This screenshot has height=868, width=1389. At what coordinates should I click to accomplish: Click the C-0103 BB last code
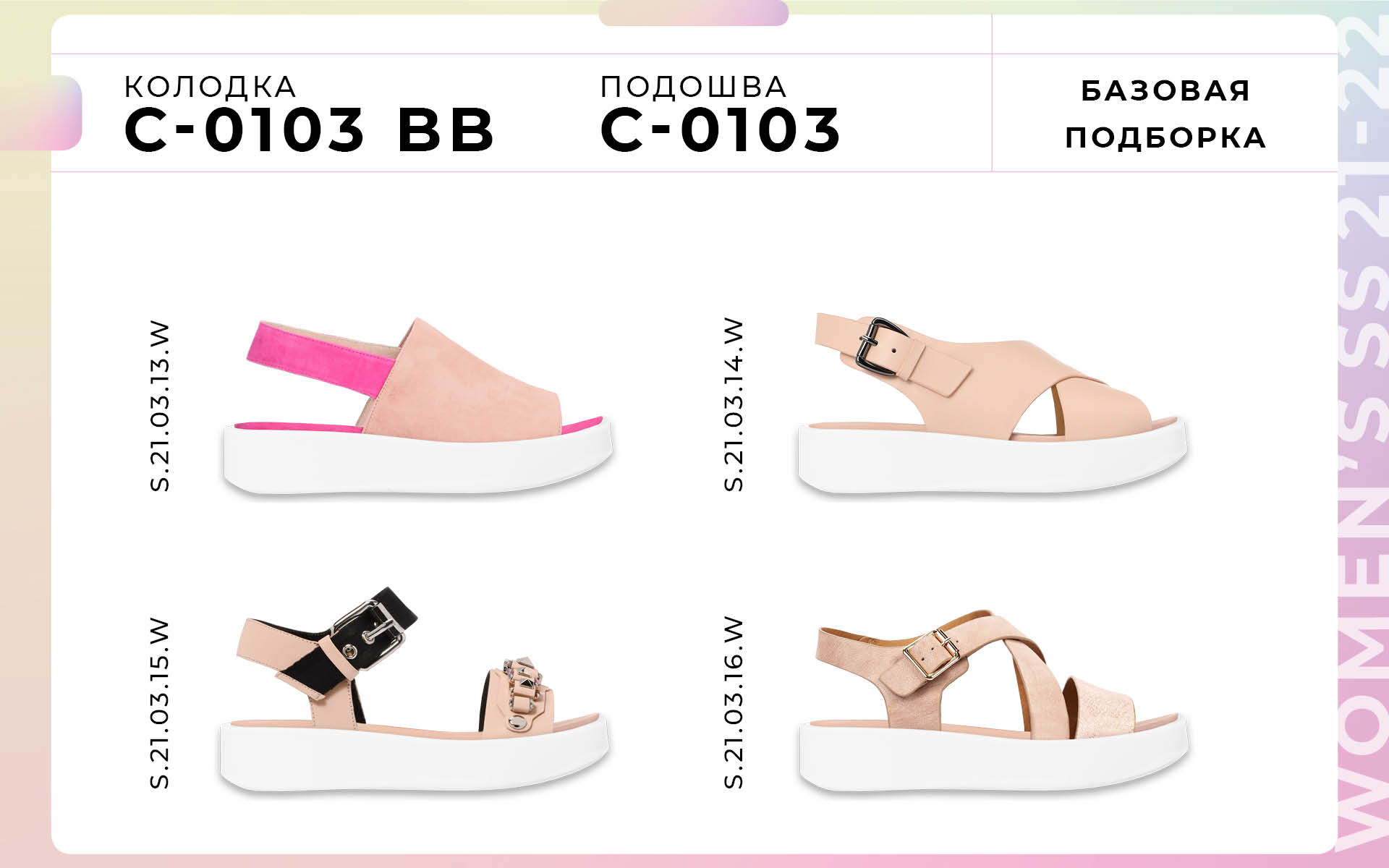[309, 130]
